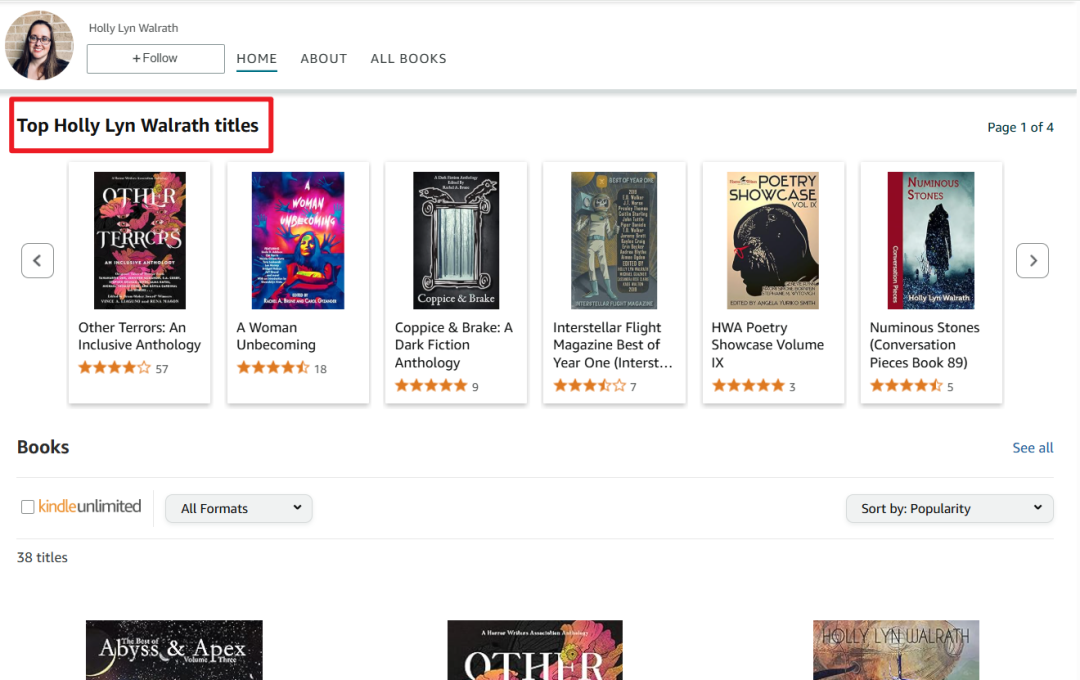Open HWA Poetry Showcase Volume IX title
This screenshot has width=1080, height=680.
767,345
